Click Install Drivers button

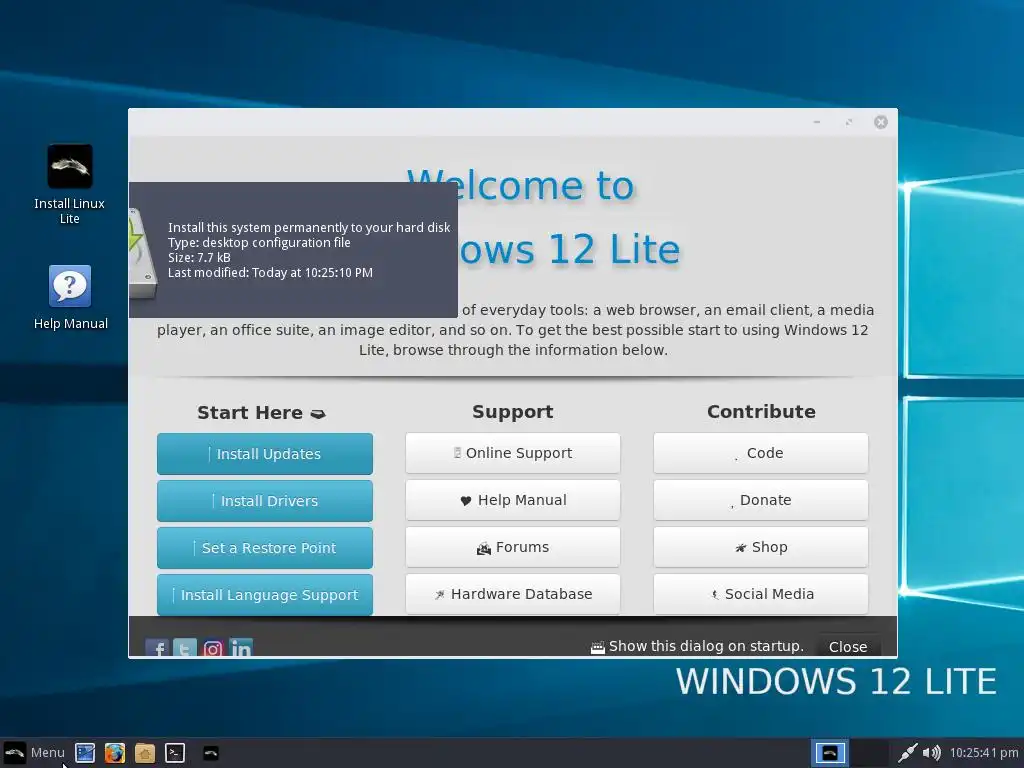(264, 501)
